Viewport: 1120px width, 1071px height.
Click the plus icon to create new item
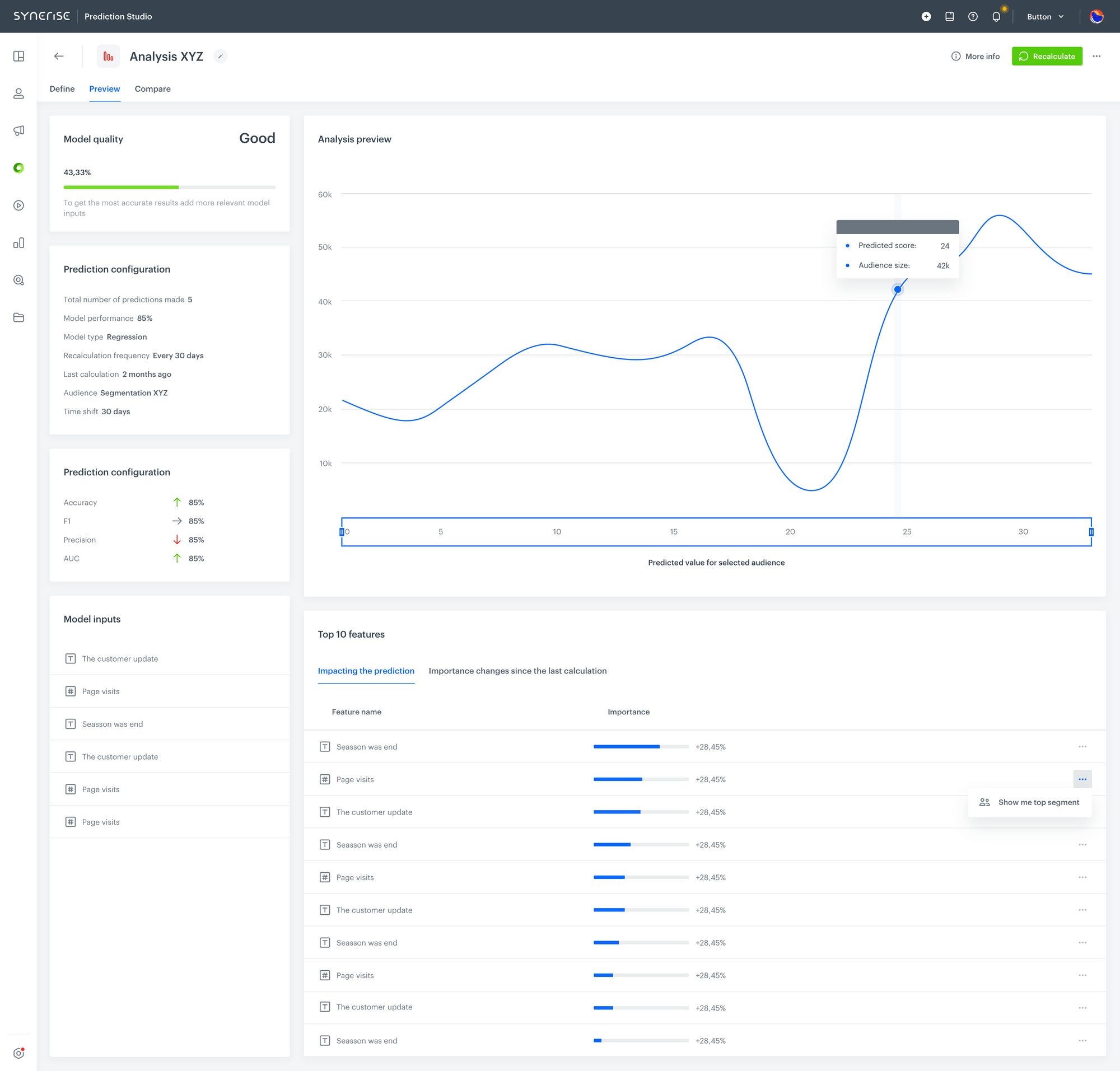coord(926,16)
